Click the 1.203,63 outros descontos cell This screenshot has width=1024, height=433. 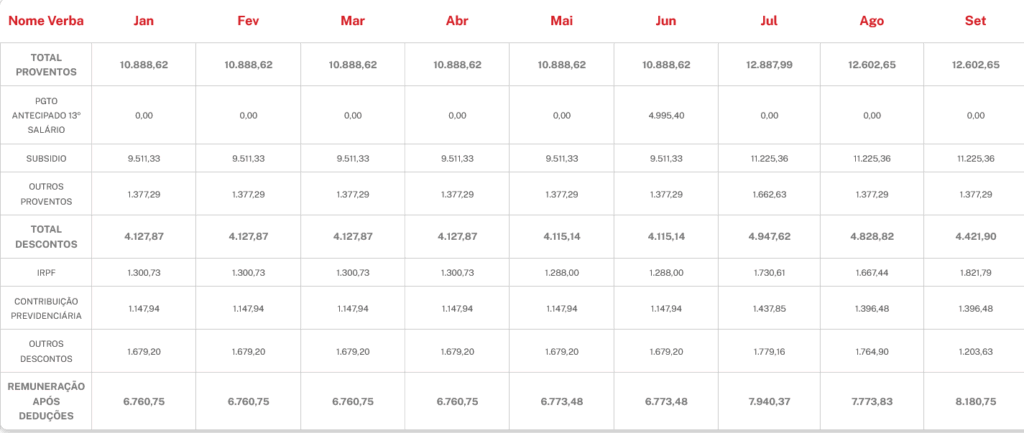[x=975, y=351]
